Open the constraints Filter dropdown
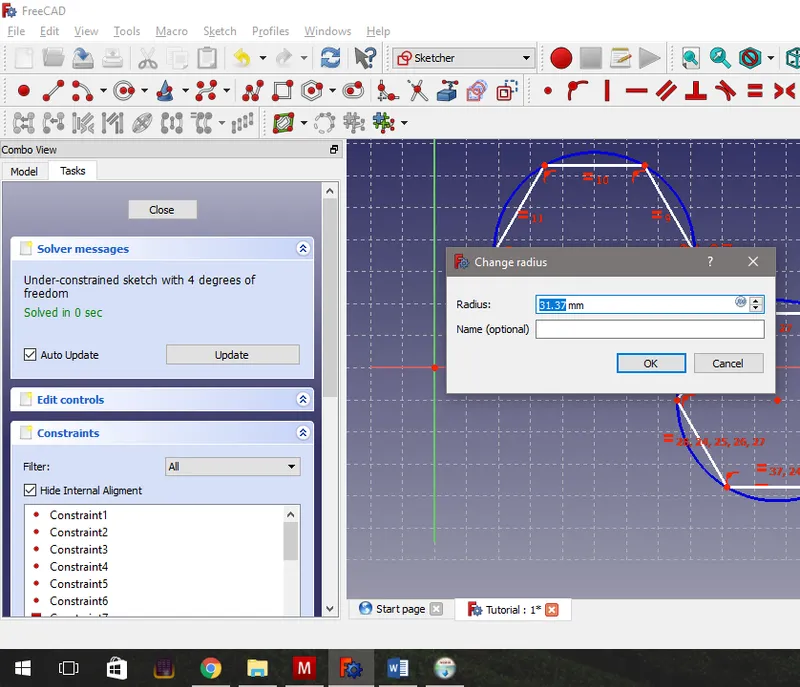The image size is (800, 687). tap(232, 466)
